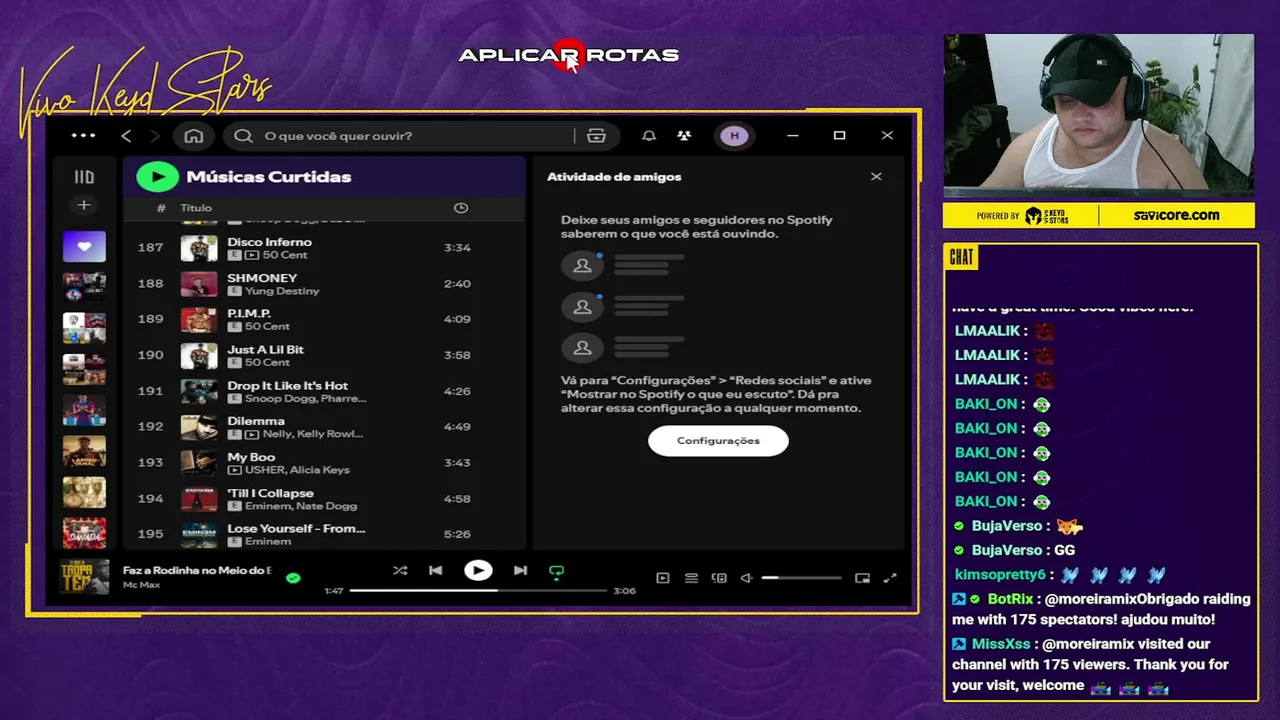
Task: Open the profile avatar 'H' menu
Action: point(735,136)
